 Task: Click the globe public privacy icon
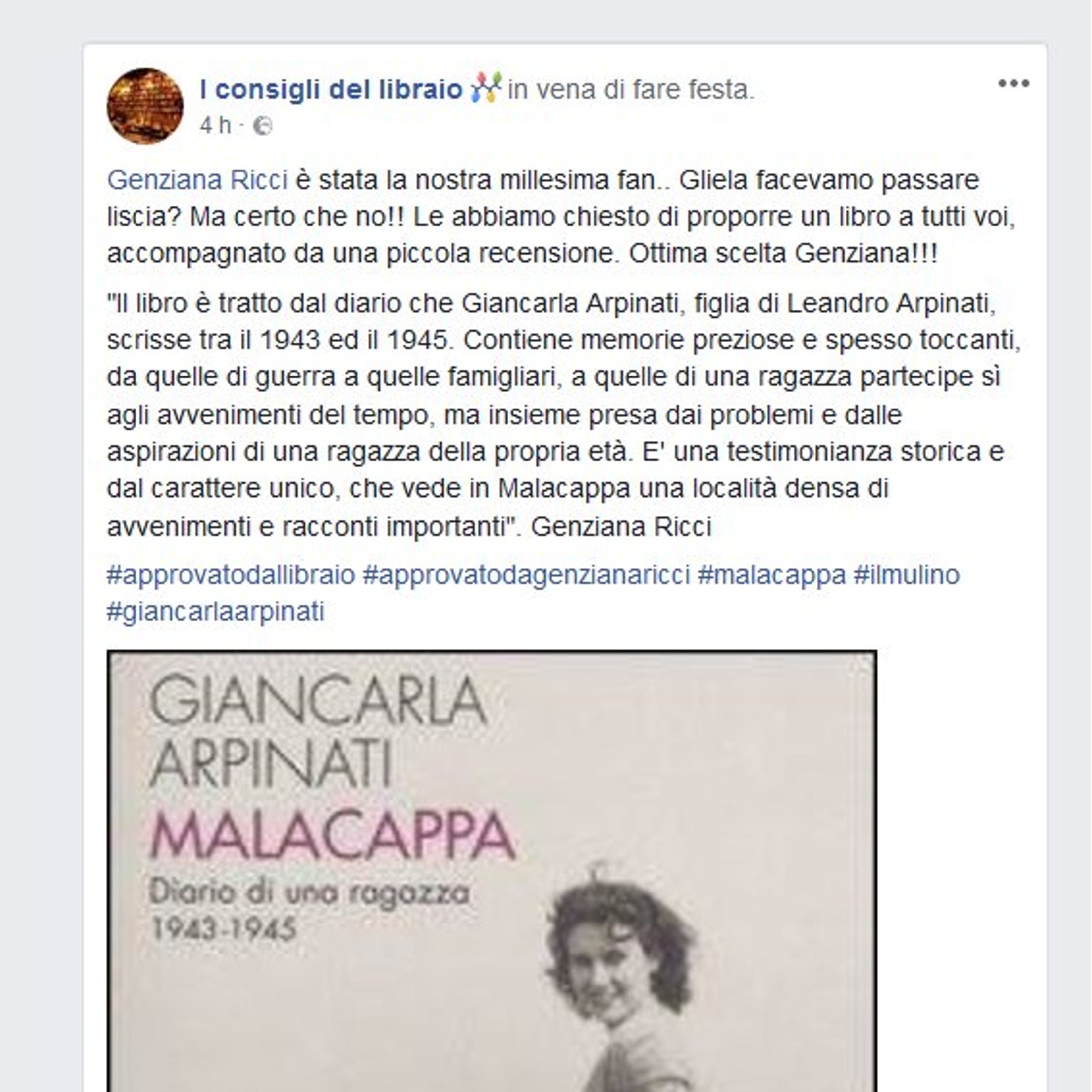coord(263,127)
